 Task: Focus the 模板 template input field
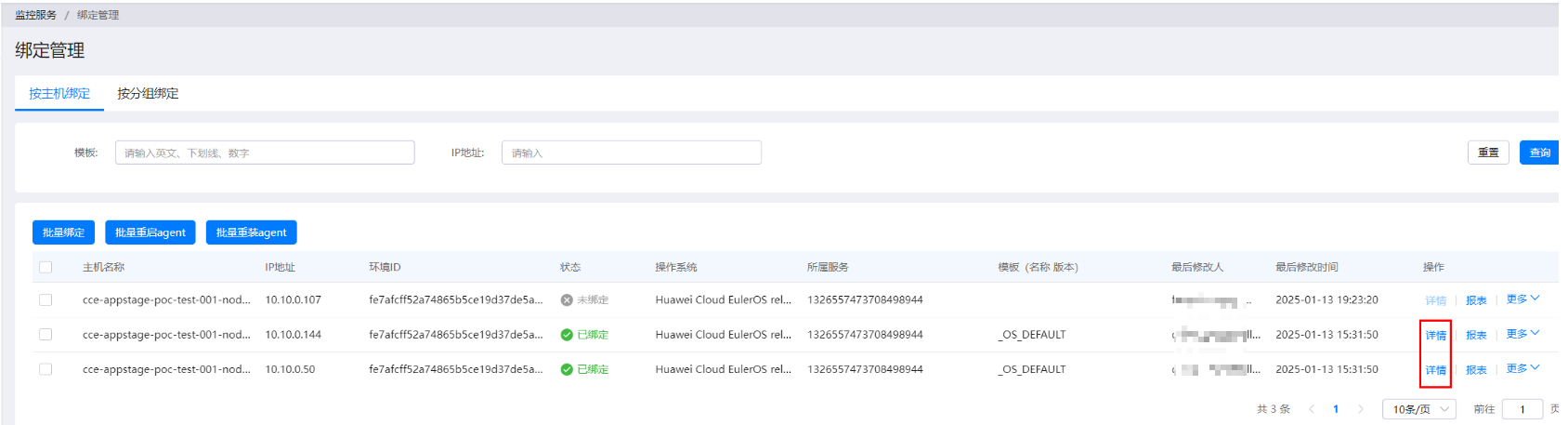(265, 153)
